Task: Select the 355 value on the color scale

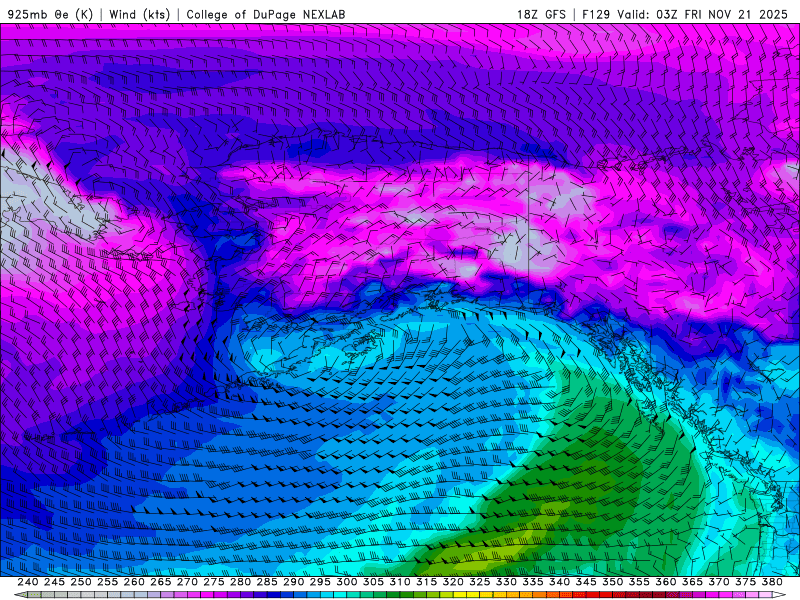Action: 639,582
